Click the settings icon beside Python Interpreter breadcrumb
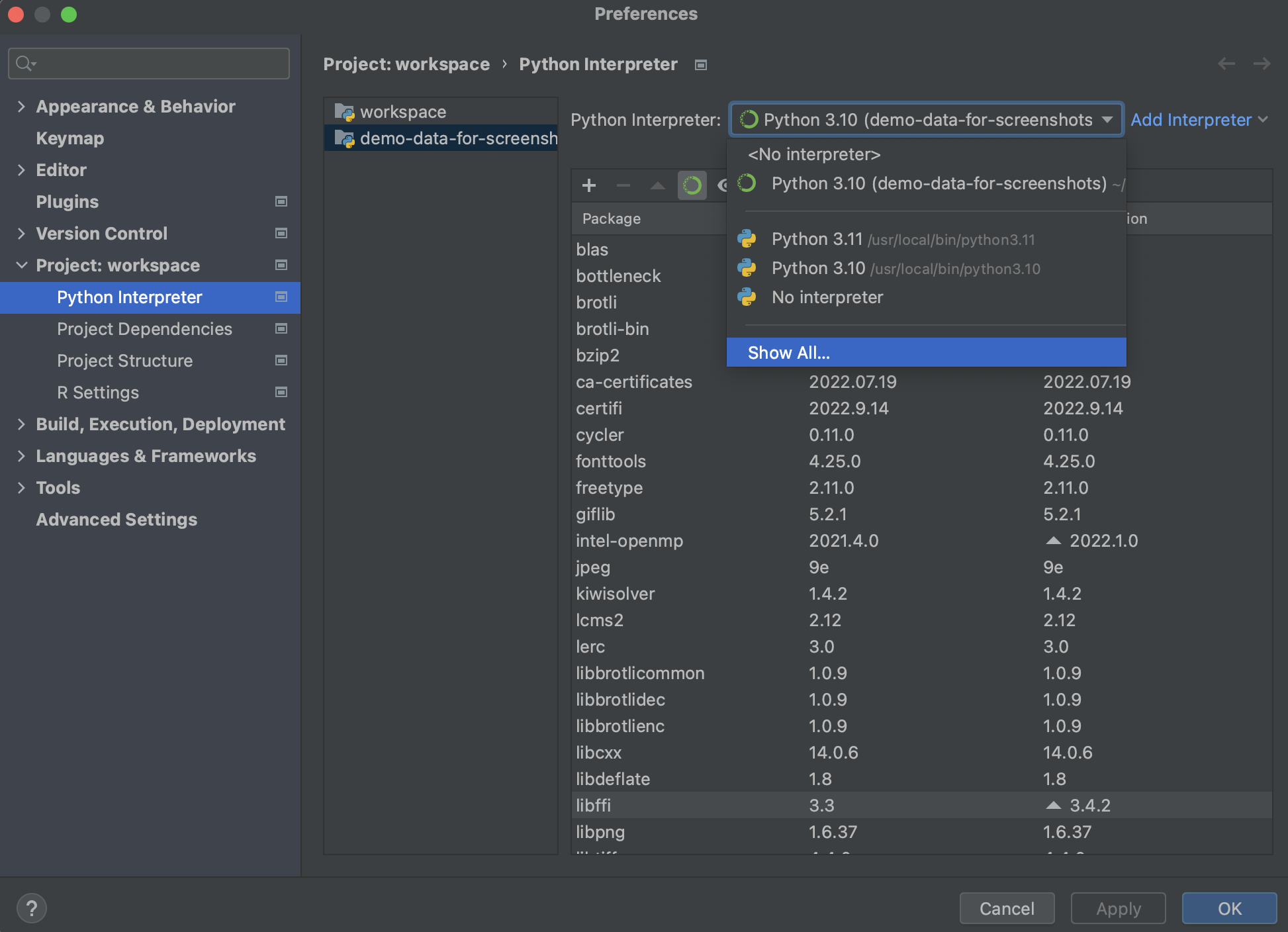The height and width of the screenshot is (932, 1288). (x=700, y=64)
